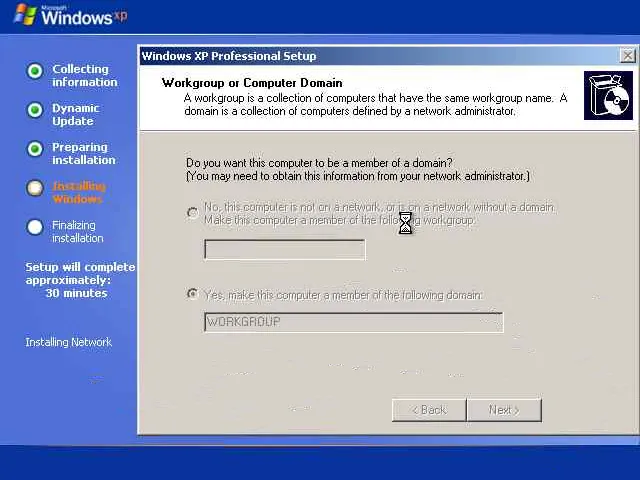Select 'No, not on a network' radio button
Screen dimensions: 640x480
[x=192, y=212]
